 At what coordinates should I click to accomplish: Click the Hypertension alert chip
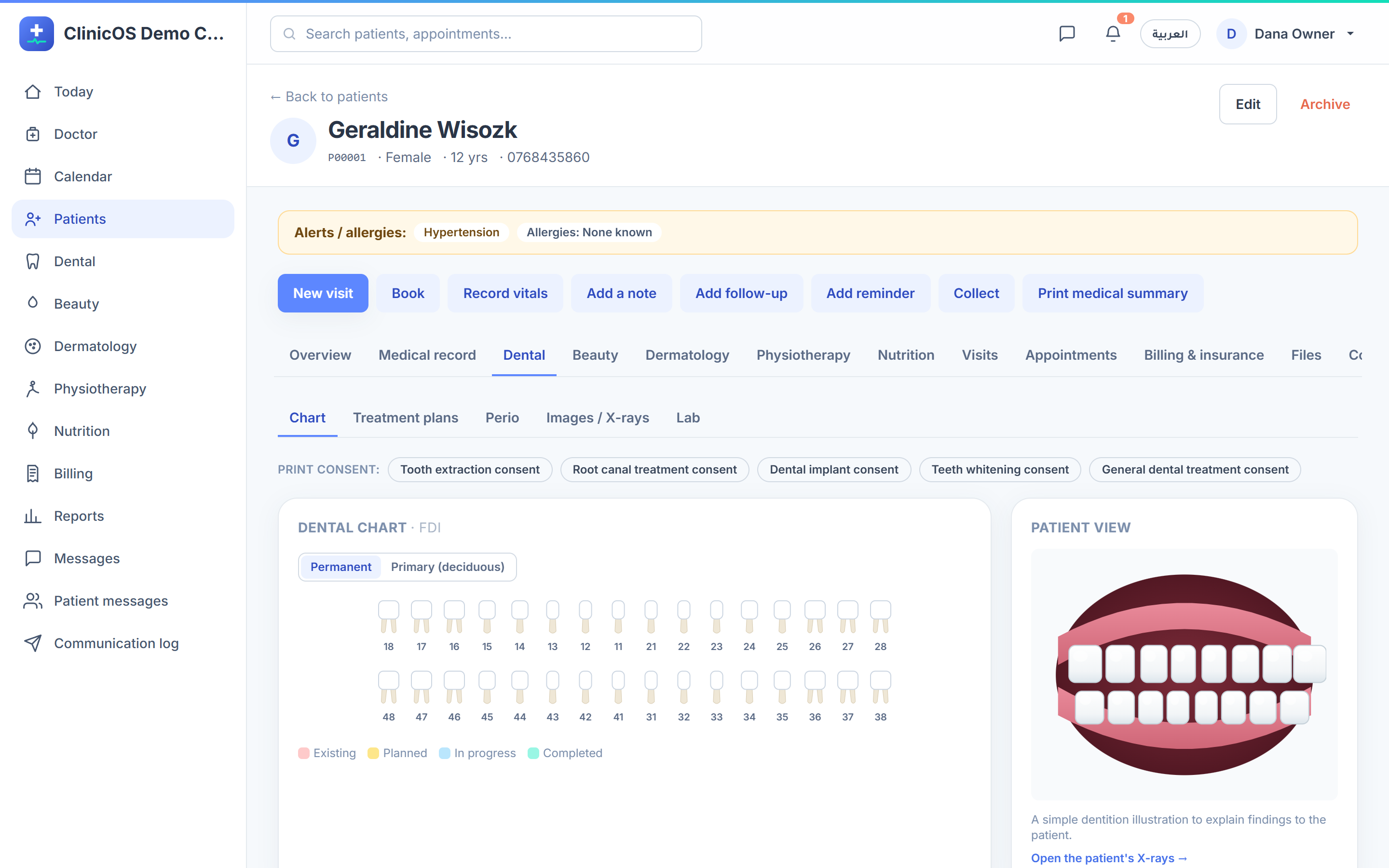click(462, 232)
